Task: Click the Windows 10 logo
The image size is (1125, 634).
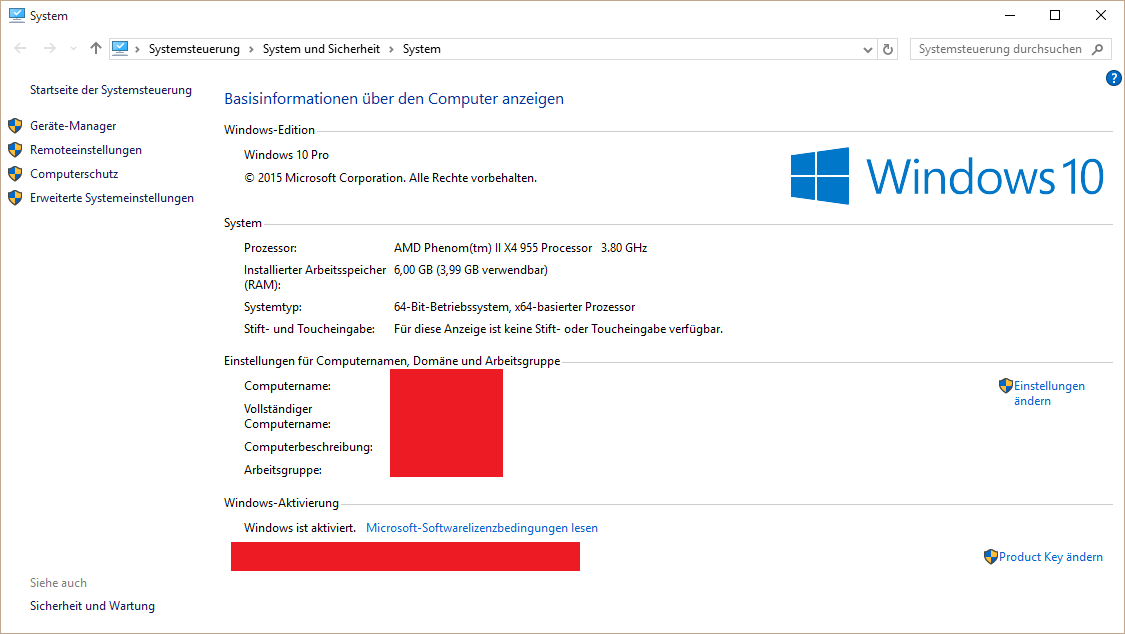Action: 946,176
